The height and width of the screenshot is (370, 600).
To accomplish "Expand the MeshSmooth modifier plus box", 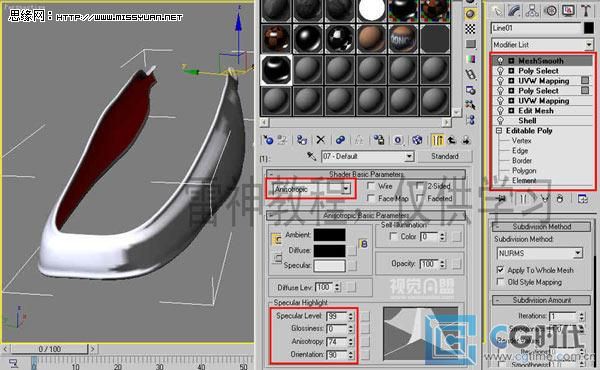I will [x=511, y=61].
